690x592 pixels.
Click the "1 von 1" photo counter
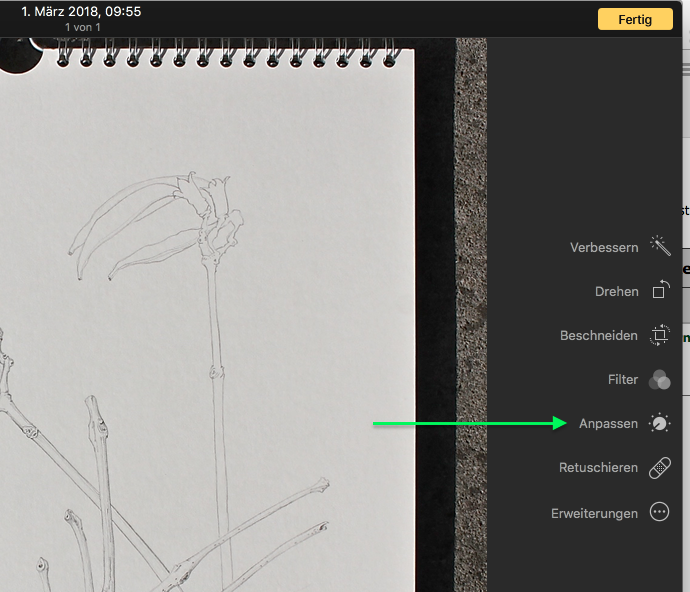tap(83, 27)
